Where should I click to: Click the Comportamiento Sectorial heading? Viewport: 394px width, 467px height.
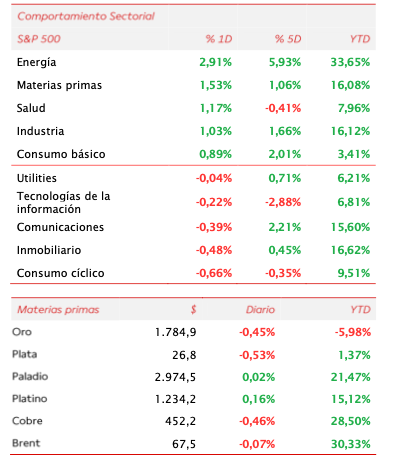pos(86,16)
